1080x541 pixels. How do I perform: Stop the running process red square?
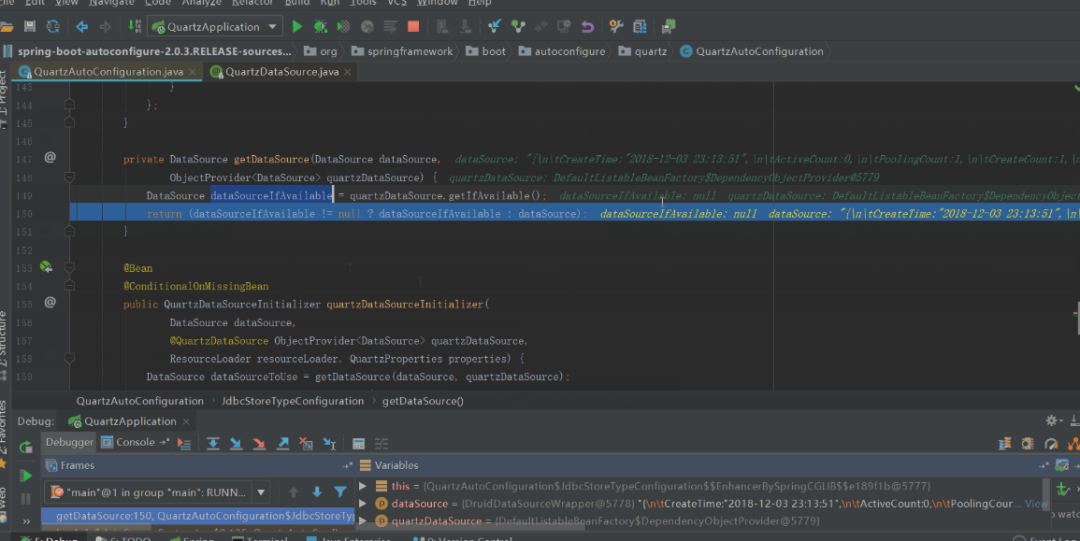tap(413, 27)
